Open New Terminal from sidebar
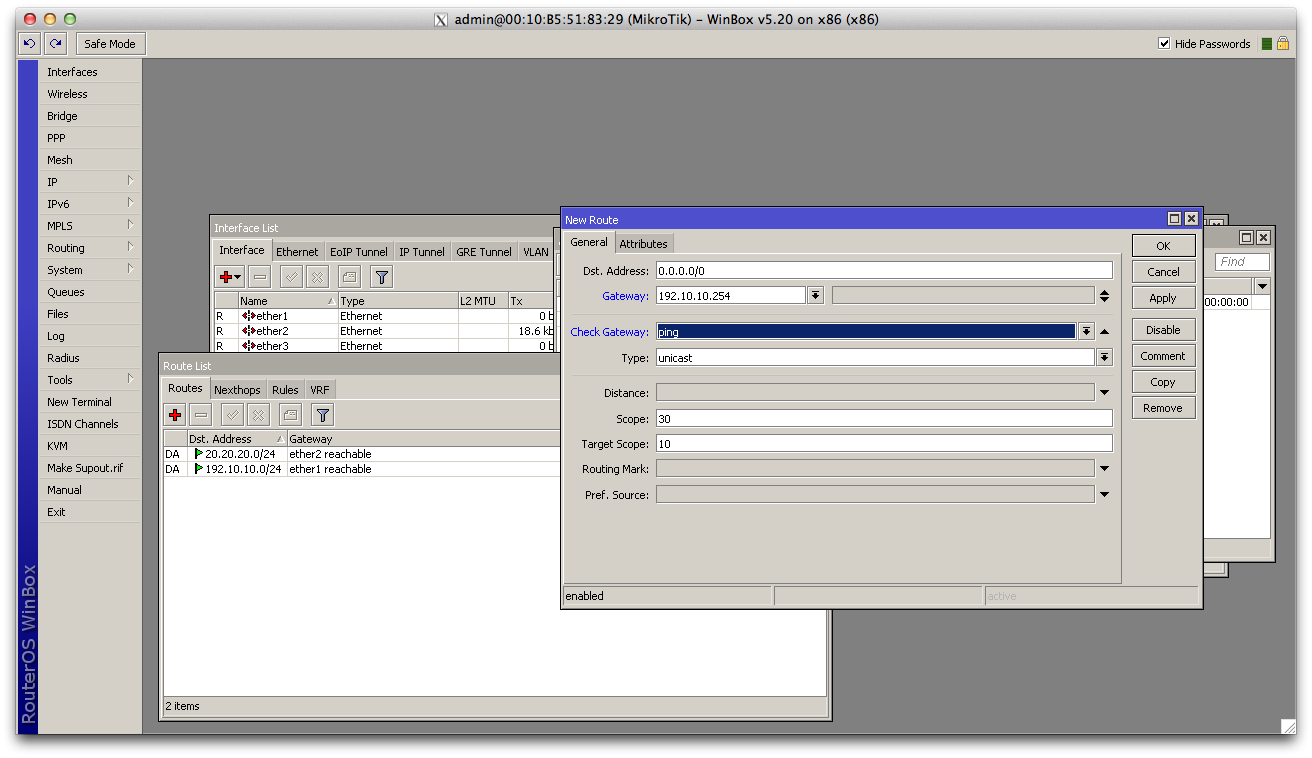The width and height of the screenshot is (1312, 758). 90,402
